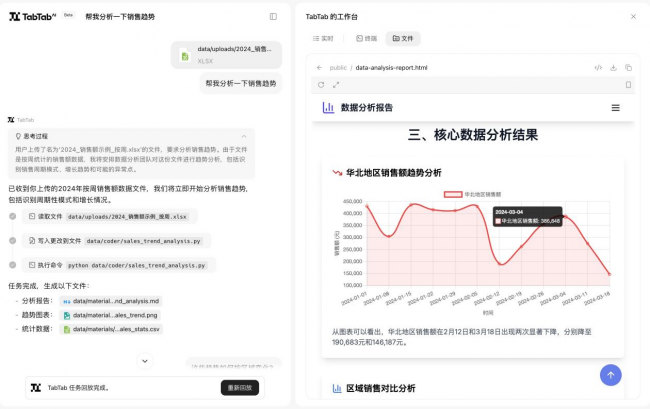650x409 pixels.
Task: Download the data-analysis-report.html file
Action: 613,68
